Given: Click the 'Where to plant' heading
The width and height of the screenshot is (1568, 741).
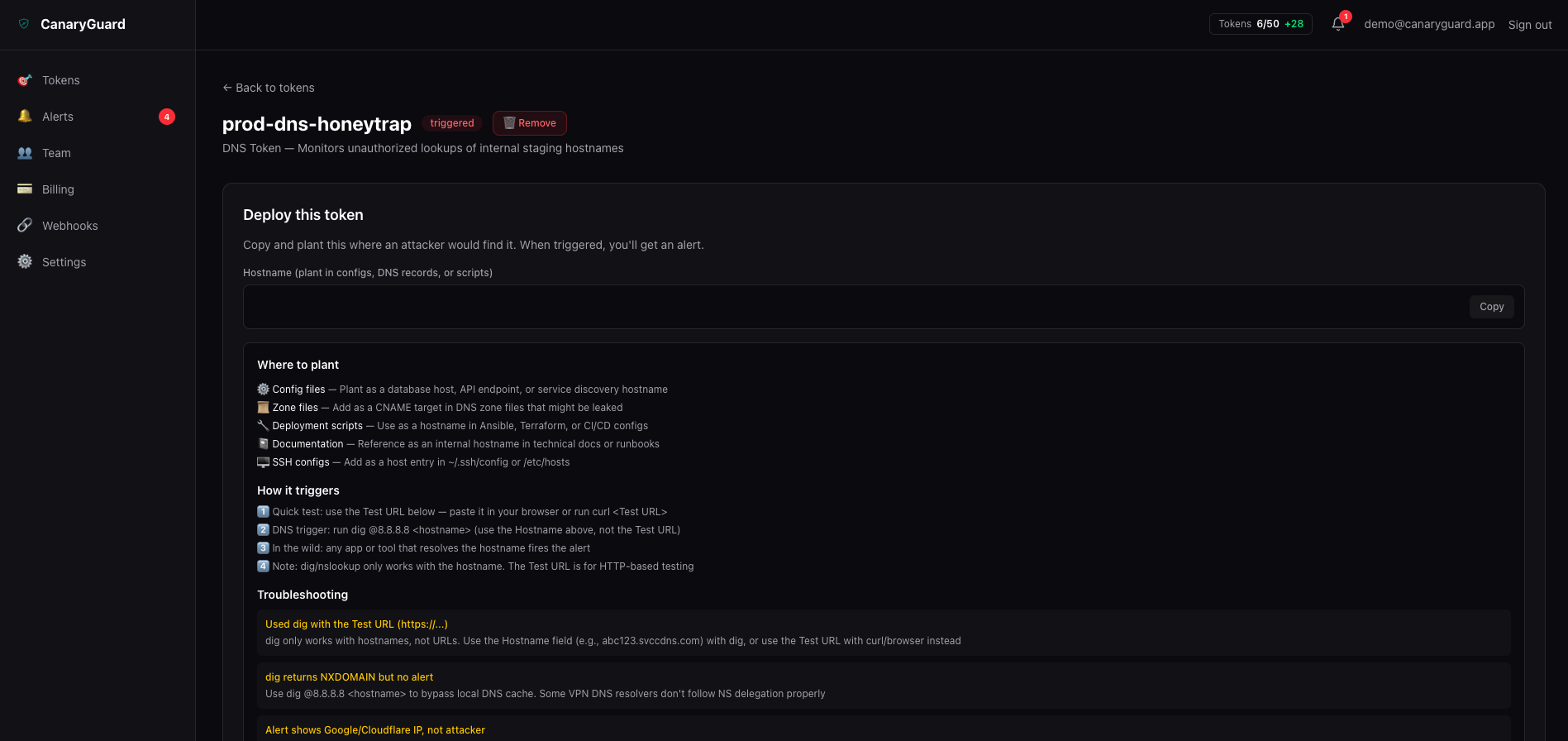Looking at the screenshot, I should pos(298,365).
